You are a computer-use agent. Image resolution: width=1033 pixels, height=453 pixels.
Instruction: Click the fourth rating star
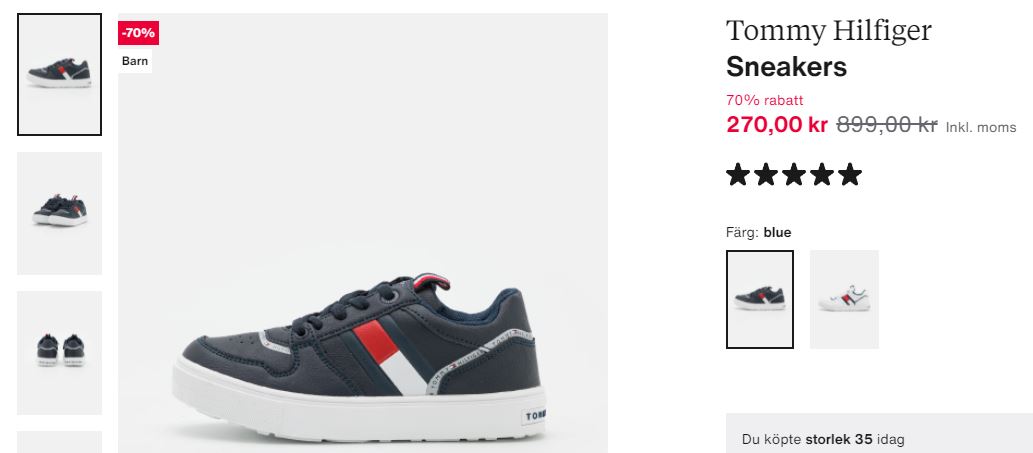pos(822,174)
